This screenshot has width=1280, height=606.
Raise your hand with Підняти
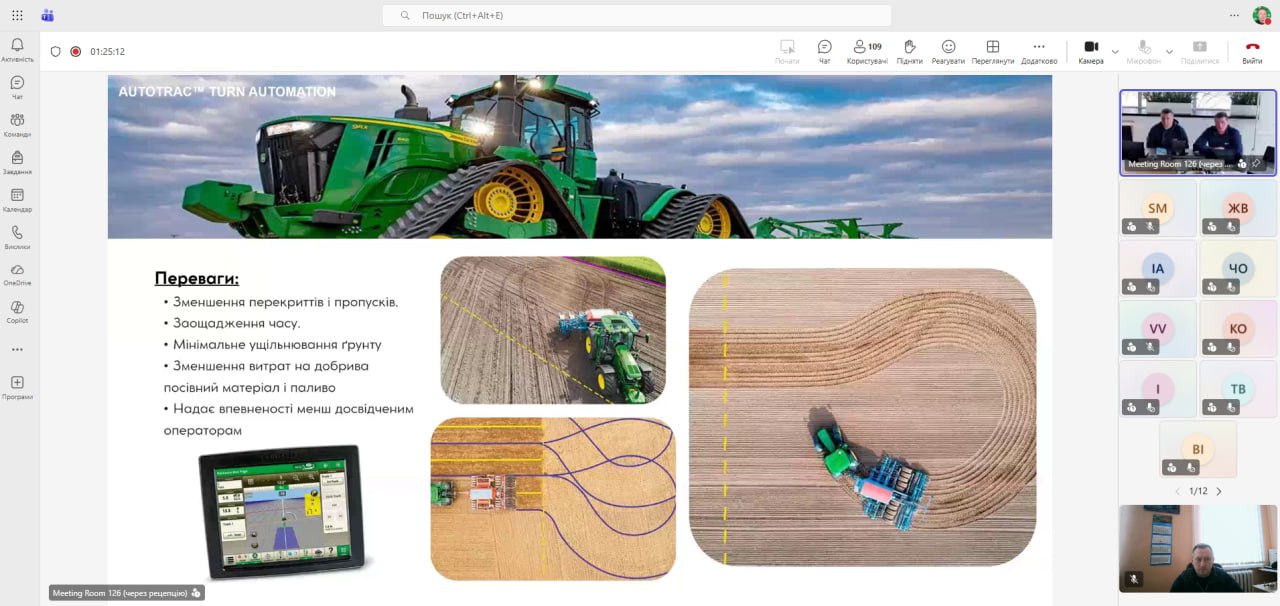(x=909, y=51)
